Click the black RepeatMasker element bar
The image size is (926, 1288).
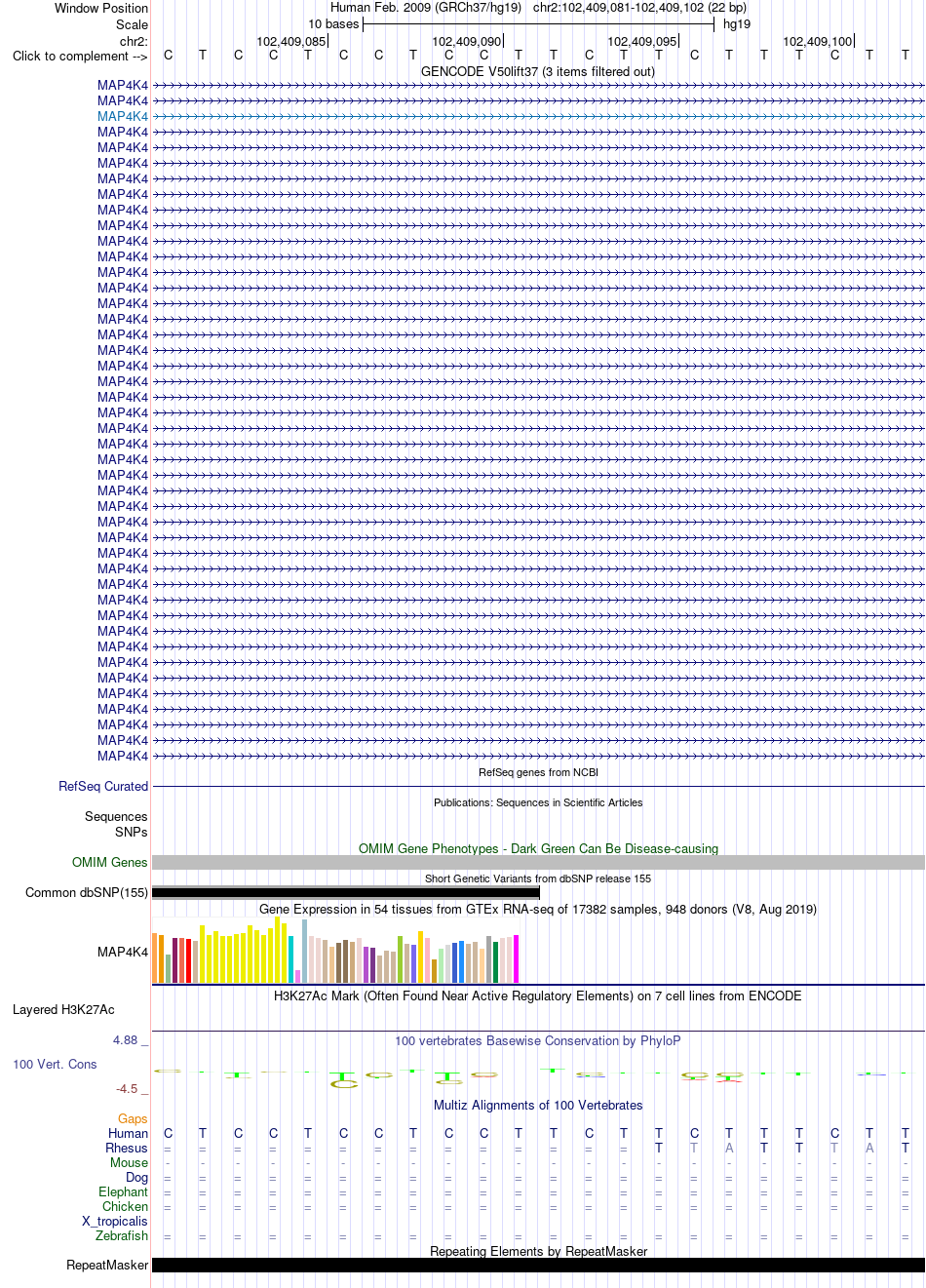point(538,1265)
